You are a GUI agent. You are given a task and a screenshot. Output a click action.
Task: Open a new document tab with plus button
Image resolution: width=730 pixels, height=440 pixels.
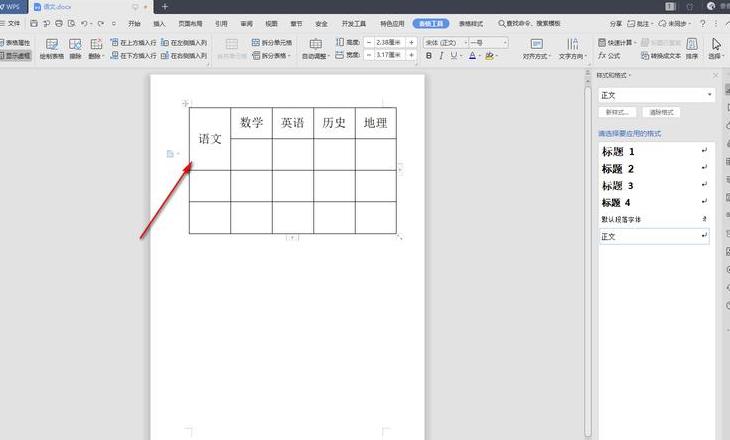point(165,7)
